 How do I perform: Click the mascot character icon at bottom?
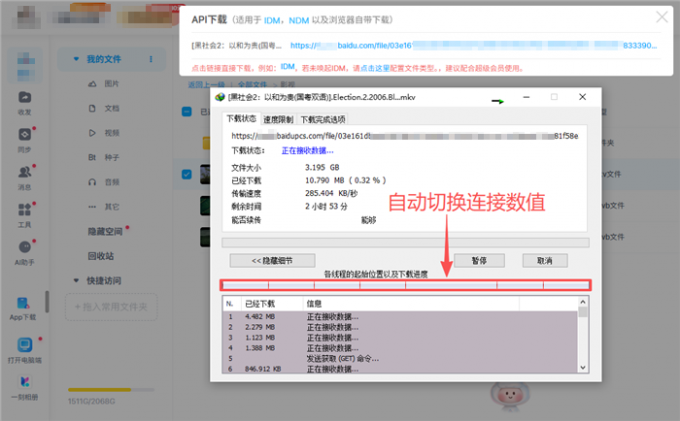(510, 396)
